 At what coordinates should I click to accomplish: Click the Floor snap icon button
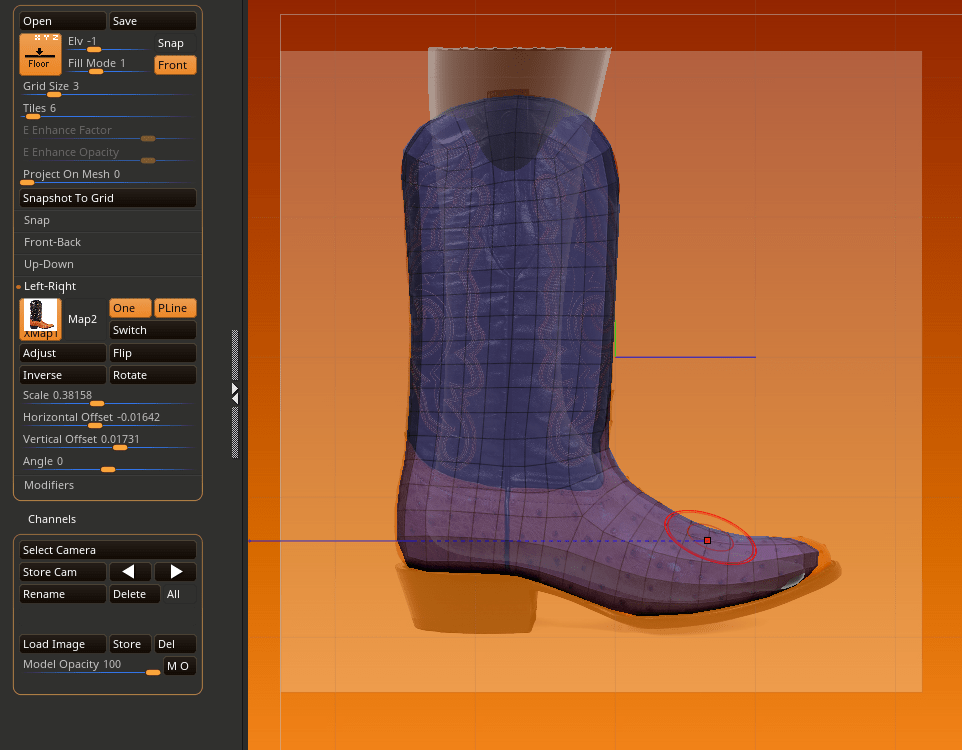(39, 52)
